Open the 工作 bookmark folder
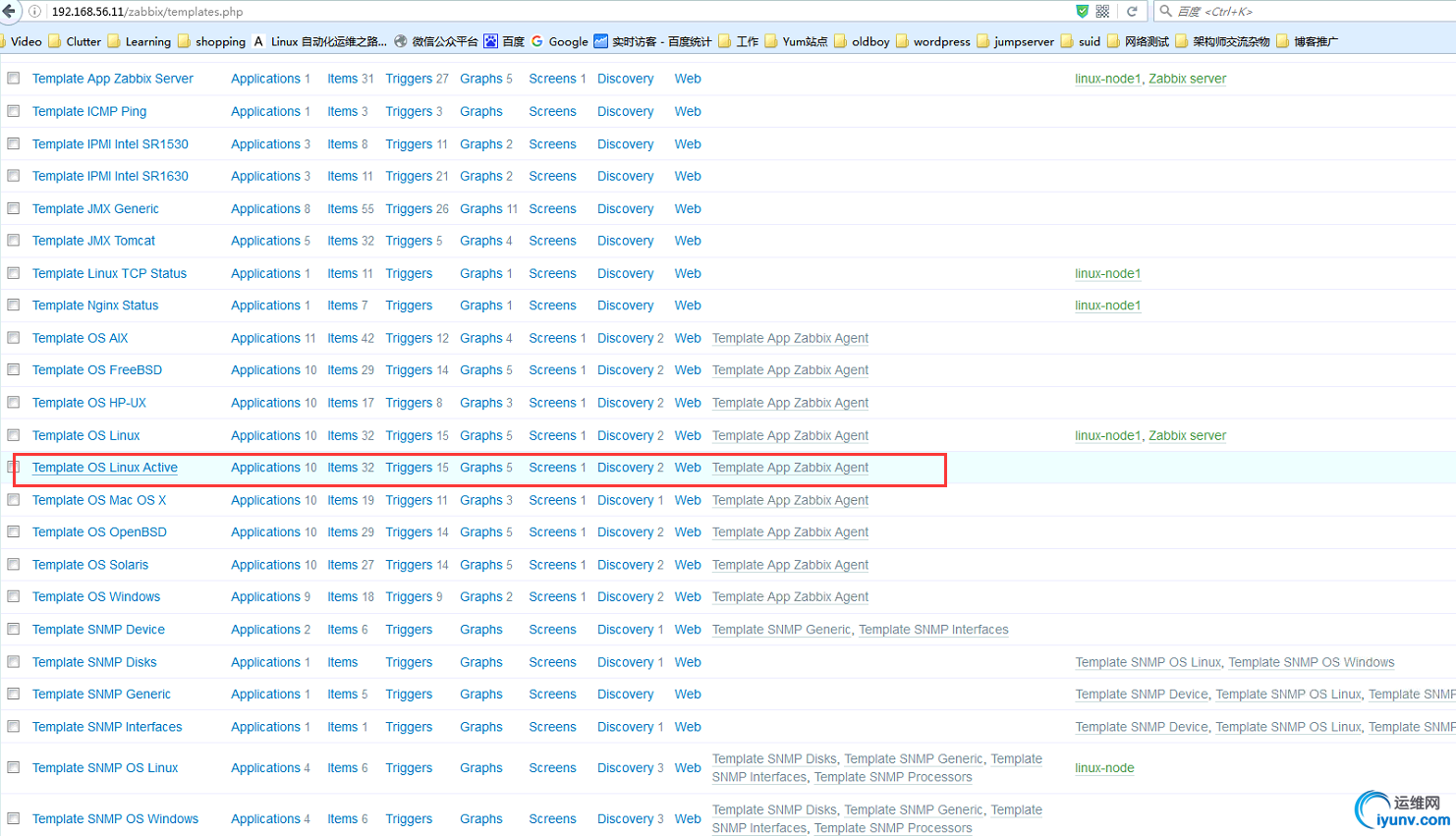The height and width of the screenshot is (836, 1456). coord(739,41)
